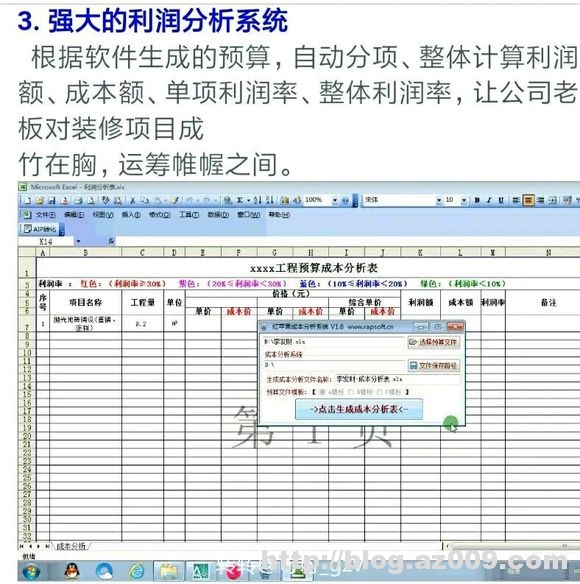Click the Open file folder icon

pyautogui.click(x=39, y=200)
